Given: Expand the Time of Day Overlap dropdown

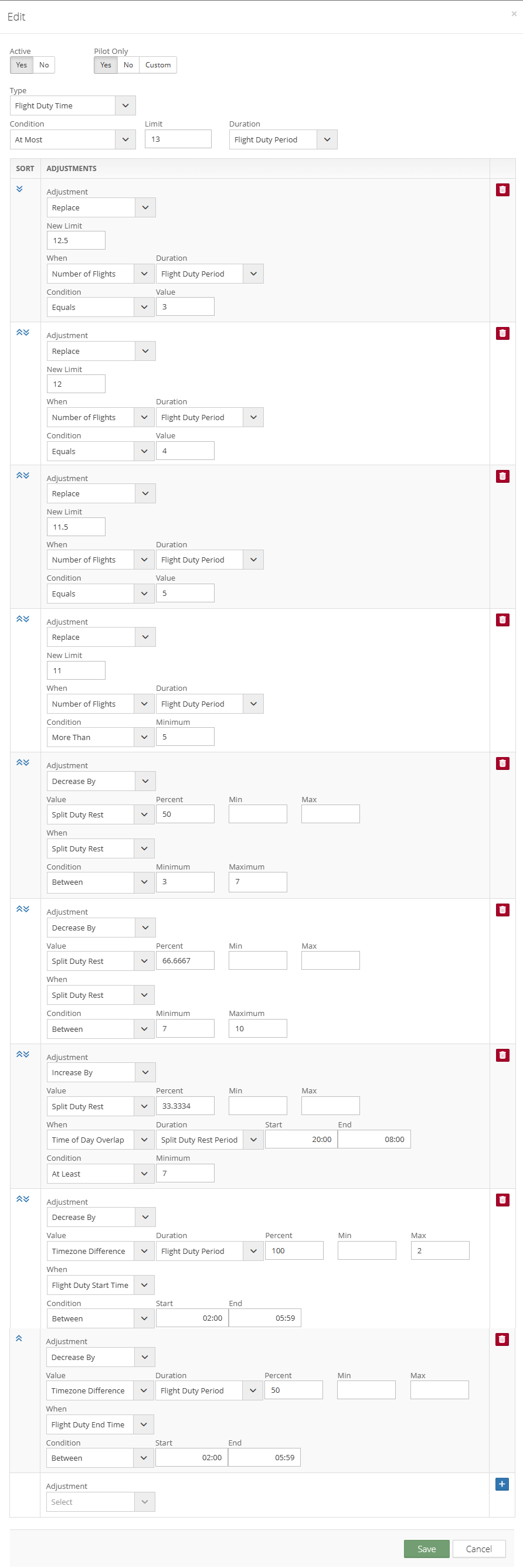Looking at the screenshot, I should point(100,1140).
